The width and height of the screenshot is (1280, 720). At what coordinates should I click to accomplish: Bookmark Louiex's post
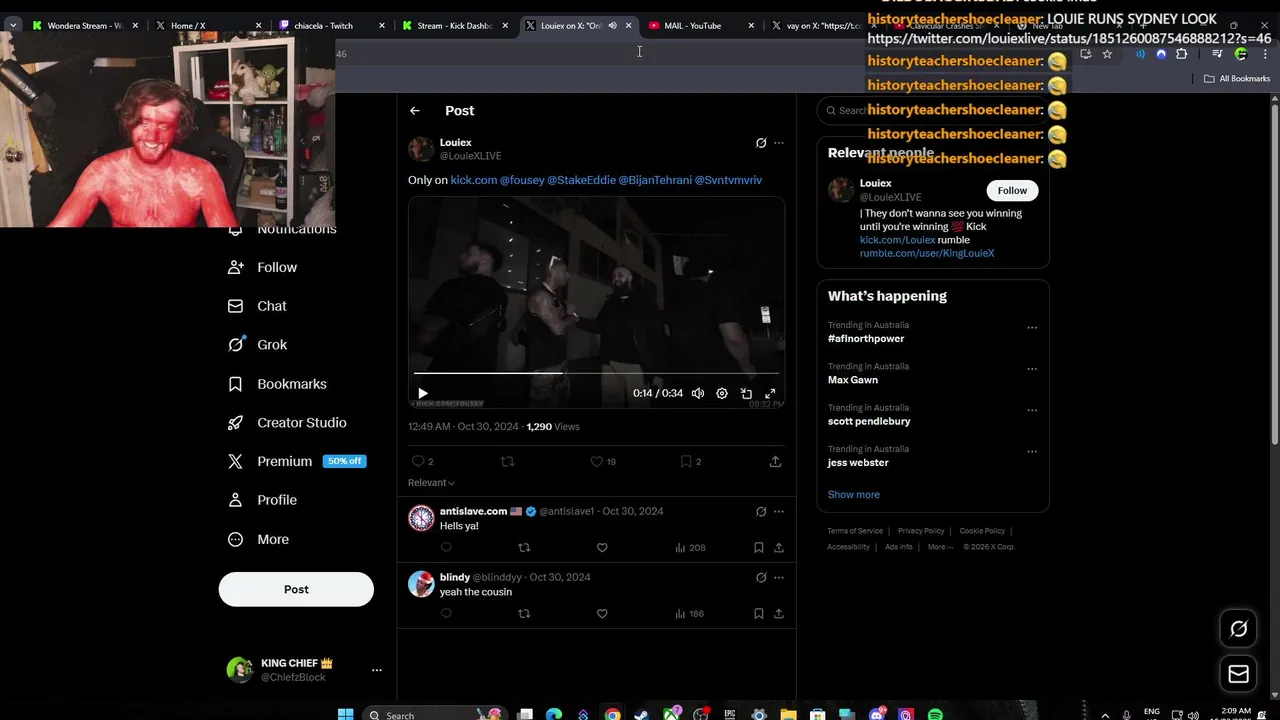[x=690, y=462]
